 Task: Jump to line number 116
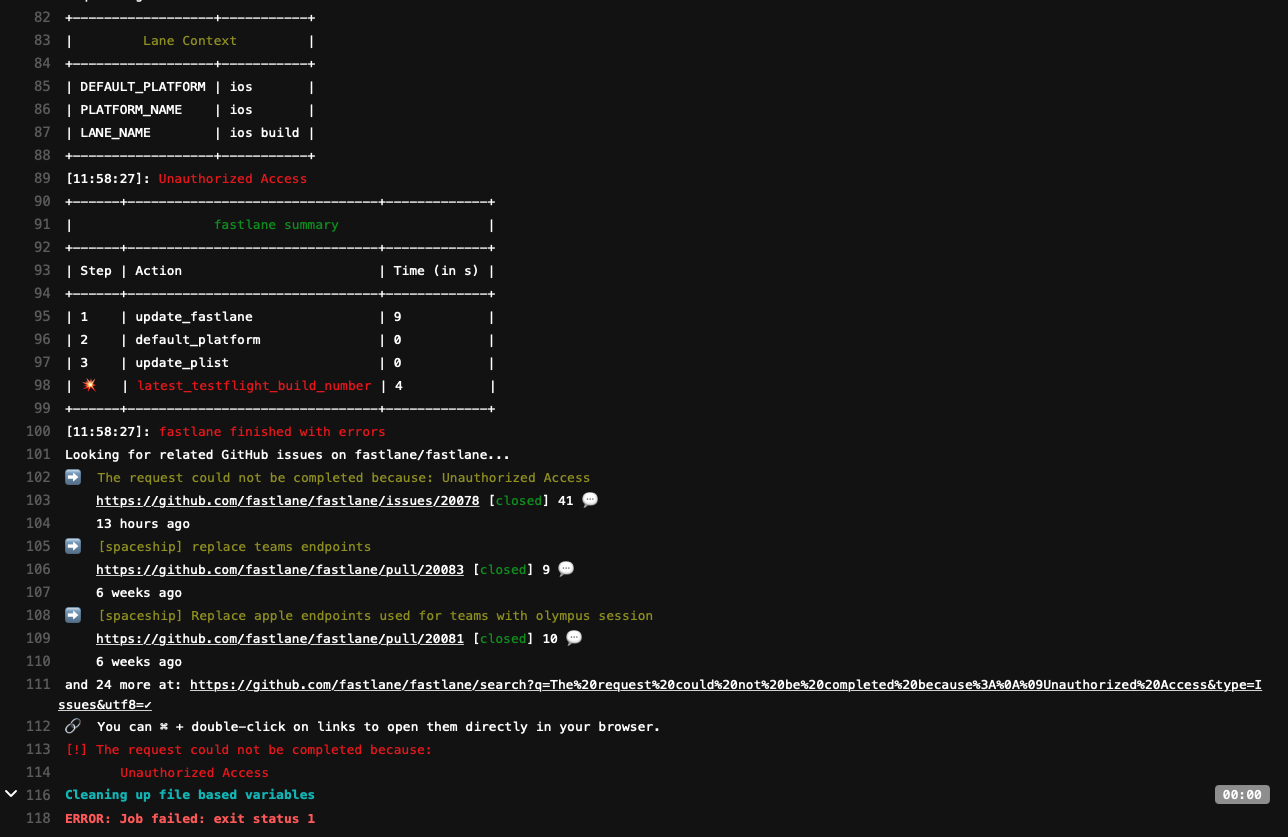click(38, 795)
